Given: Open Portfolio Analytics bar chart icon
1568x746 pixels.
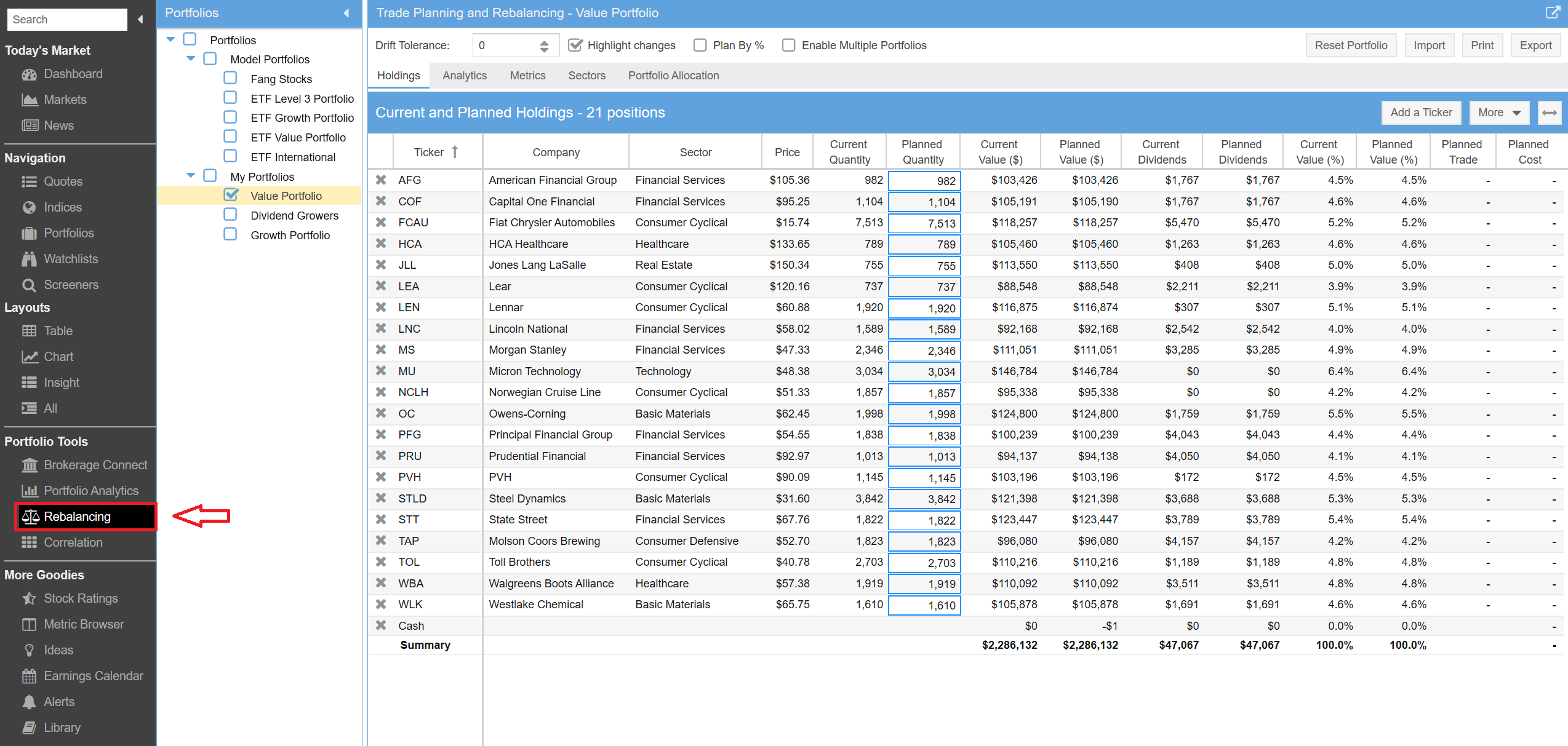Looking at the screenshot, I should point(29,491).
